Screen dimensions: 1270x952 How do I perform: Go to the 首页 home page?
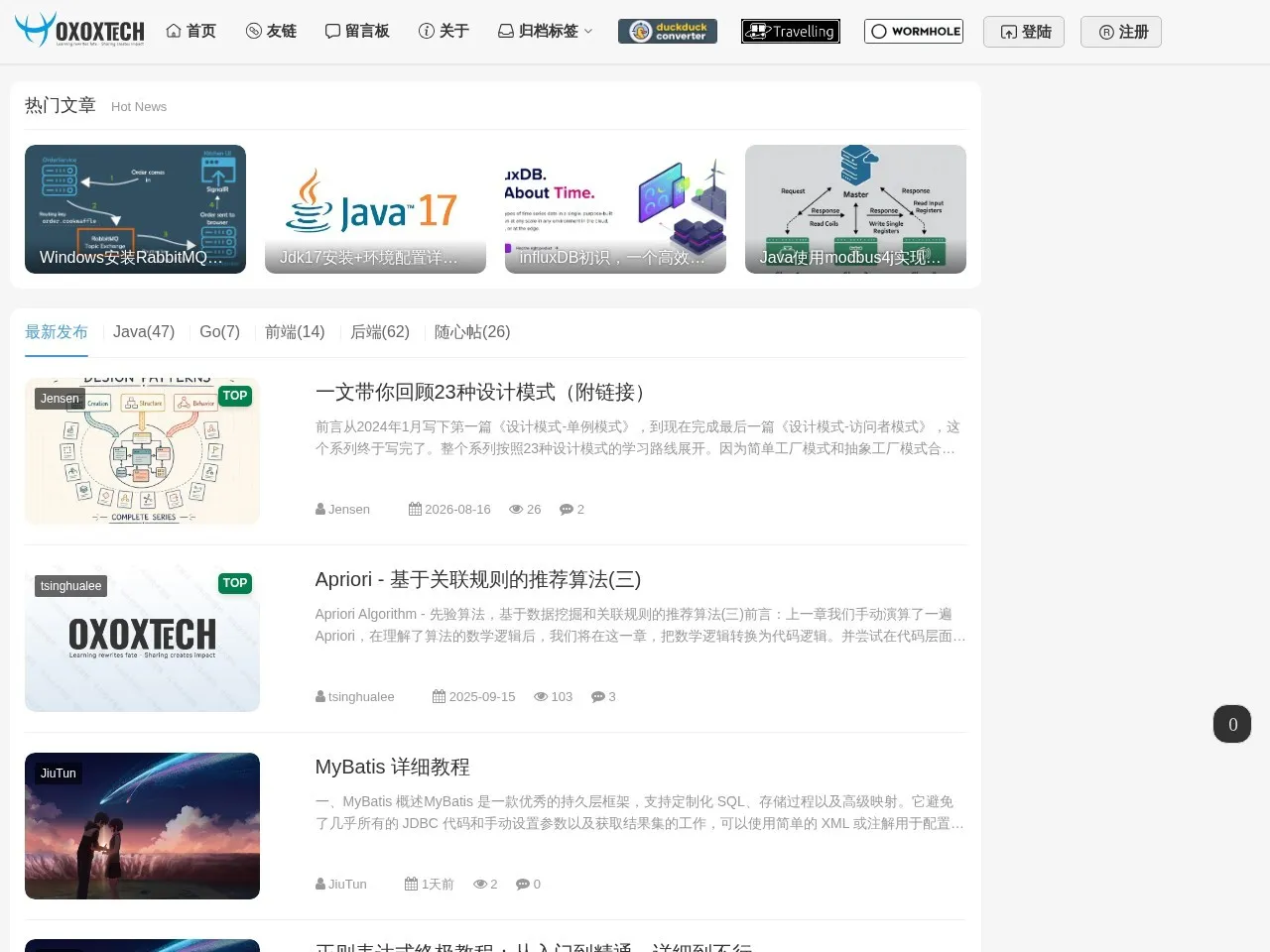tap(190, 32)
